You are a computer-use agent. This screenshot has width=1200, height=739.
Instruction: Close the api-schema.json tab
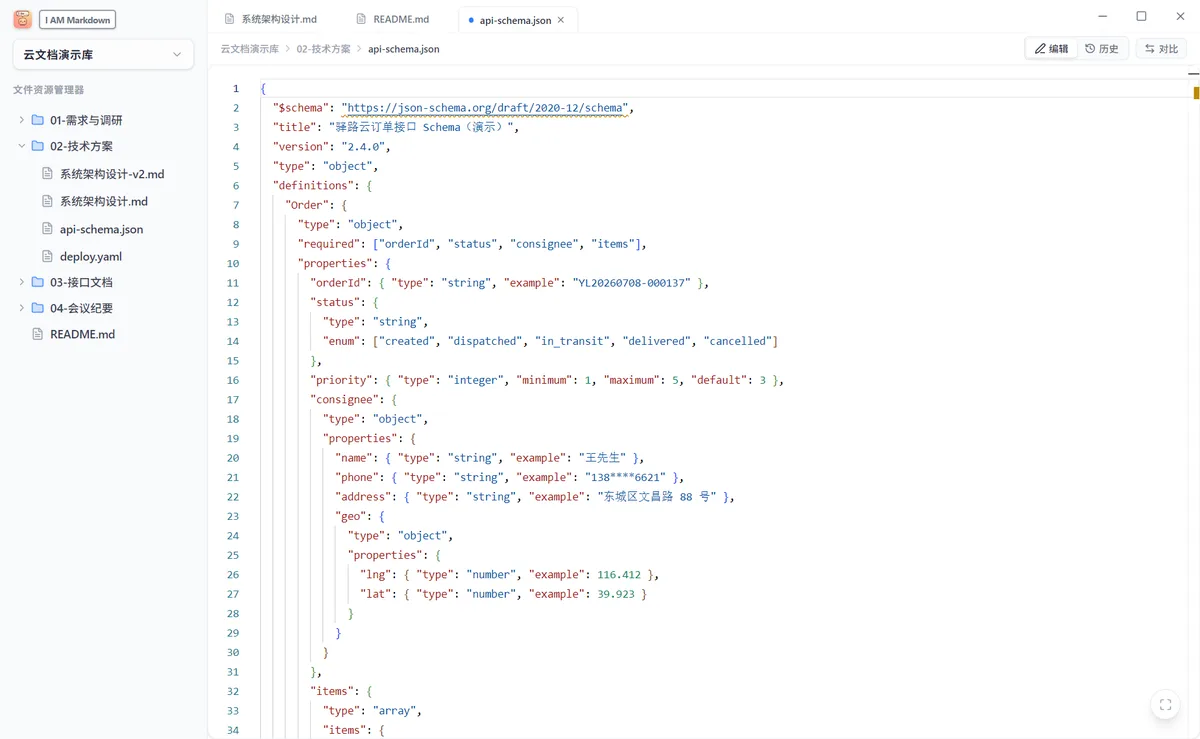click(x=560, y=19)
